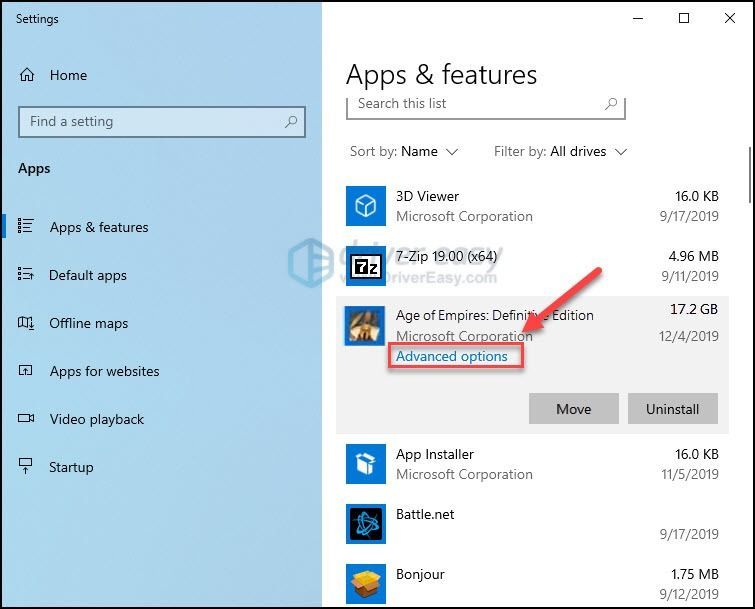Viewport: 755px width, 609px height.
Task: Select the 7-Zip 19.00 (x64) entry
Action: point(446,256)
